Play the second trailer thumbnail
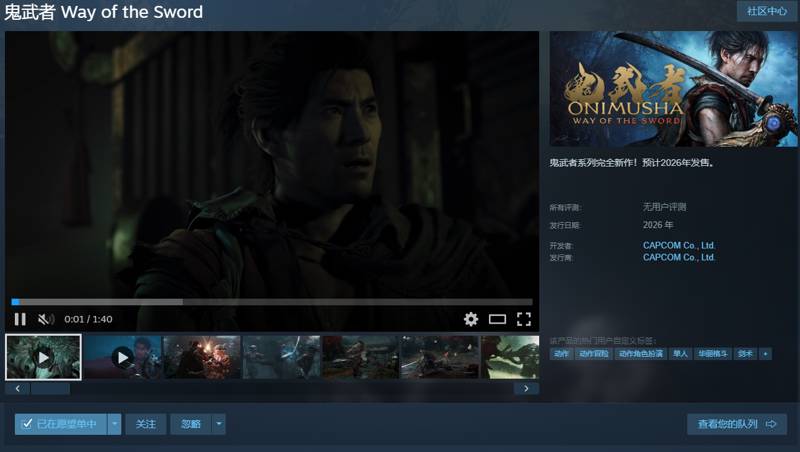800x452 pixels. (122, 357)
